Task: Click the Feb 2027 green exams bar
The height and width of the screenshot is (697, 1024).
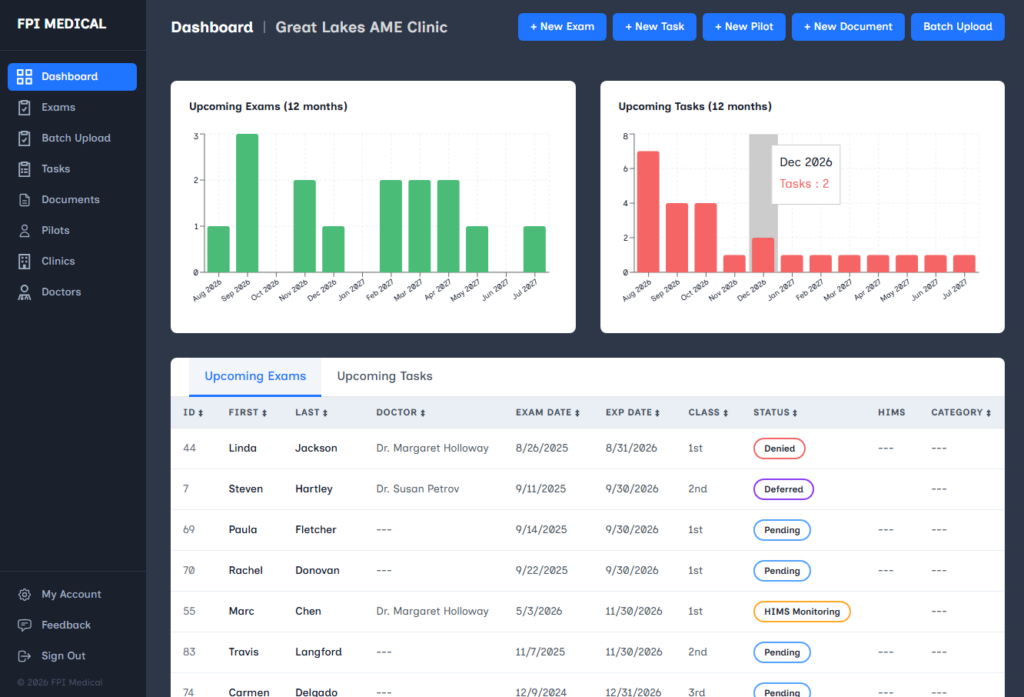Action: [391, 226]
